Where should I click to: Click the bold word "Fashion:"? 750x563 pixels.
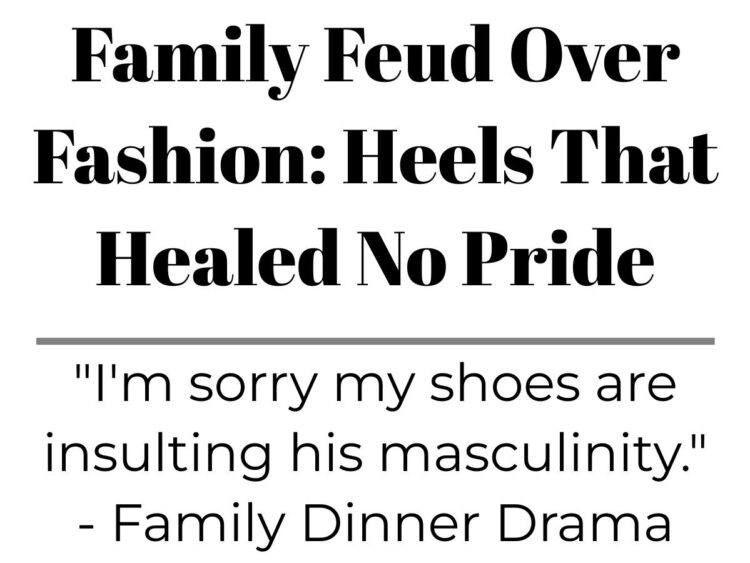click(x=179, y=157)
